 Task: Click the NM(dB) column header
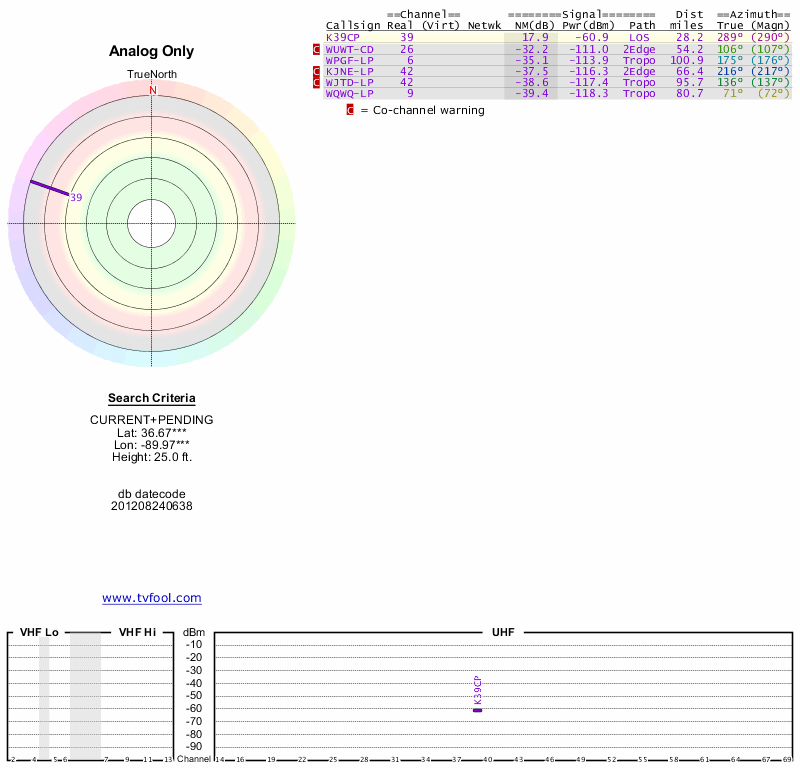click(534, 26)
